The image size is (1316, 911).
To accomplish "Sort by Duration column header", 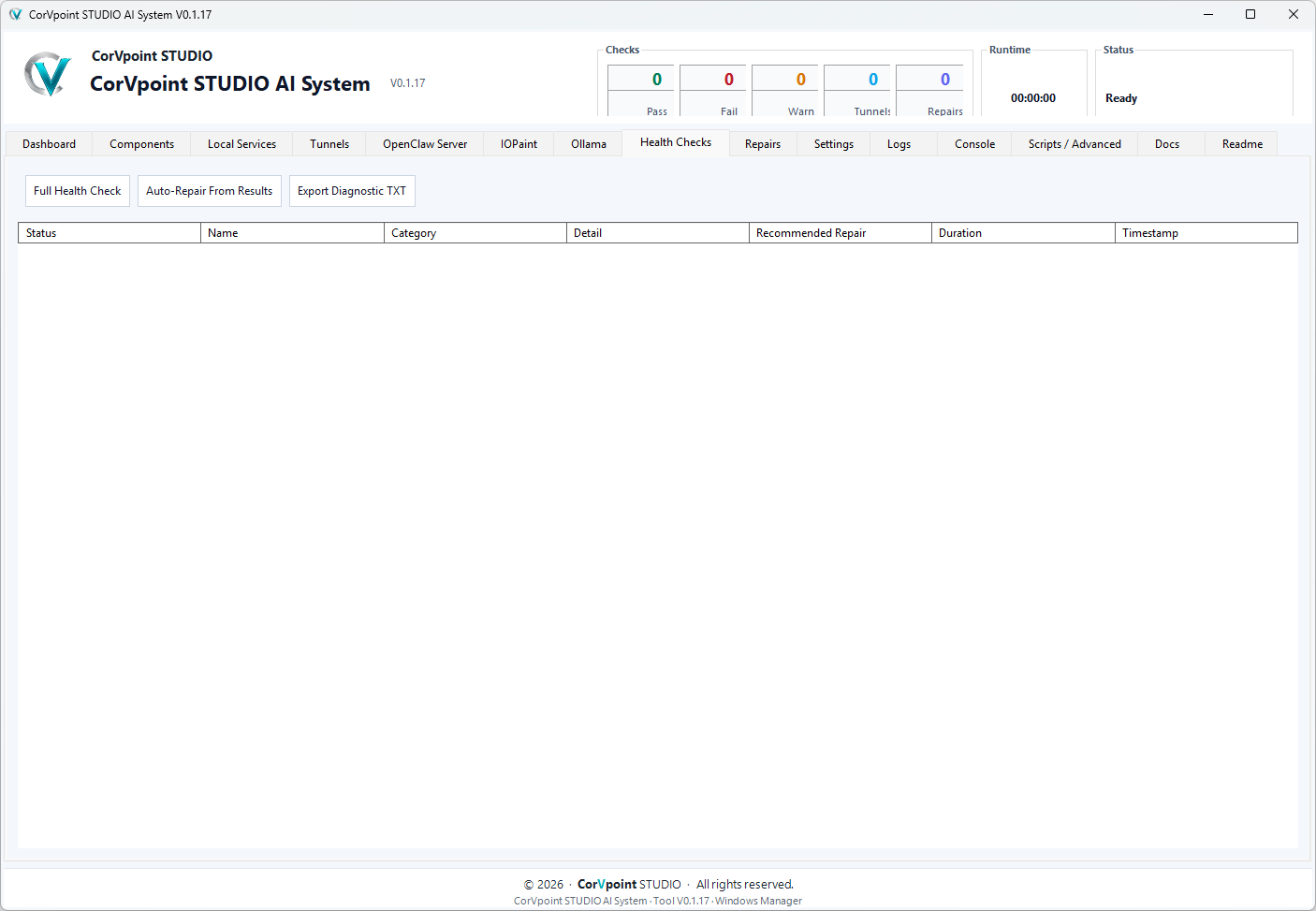I will tap(1023, 233).
